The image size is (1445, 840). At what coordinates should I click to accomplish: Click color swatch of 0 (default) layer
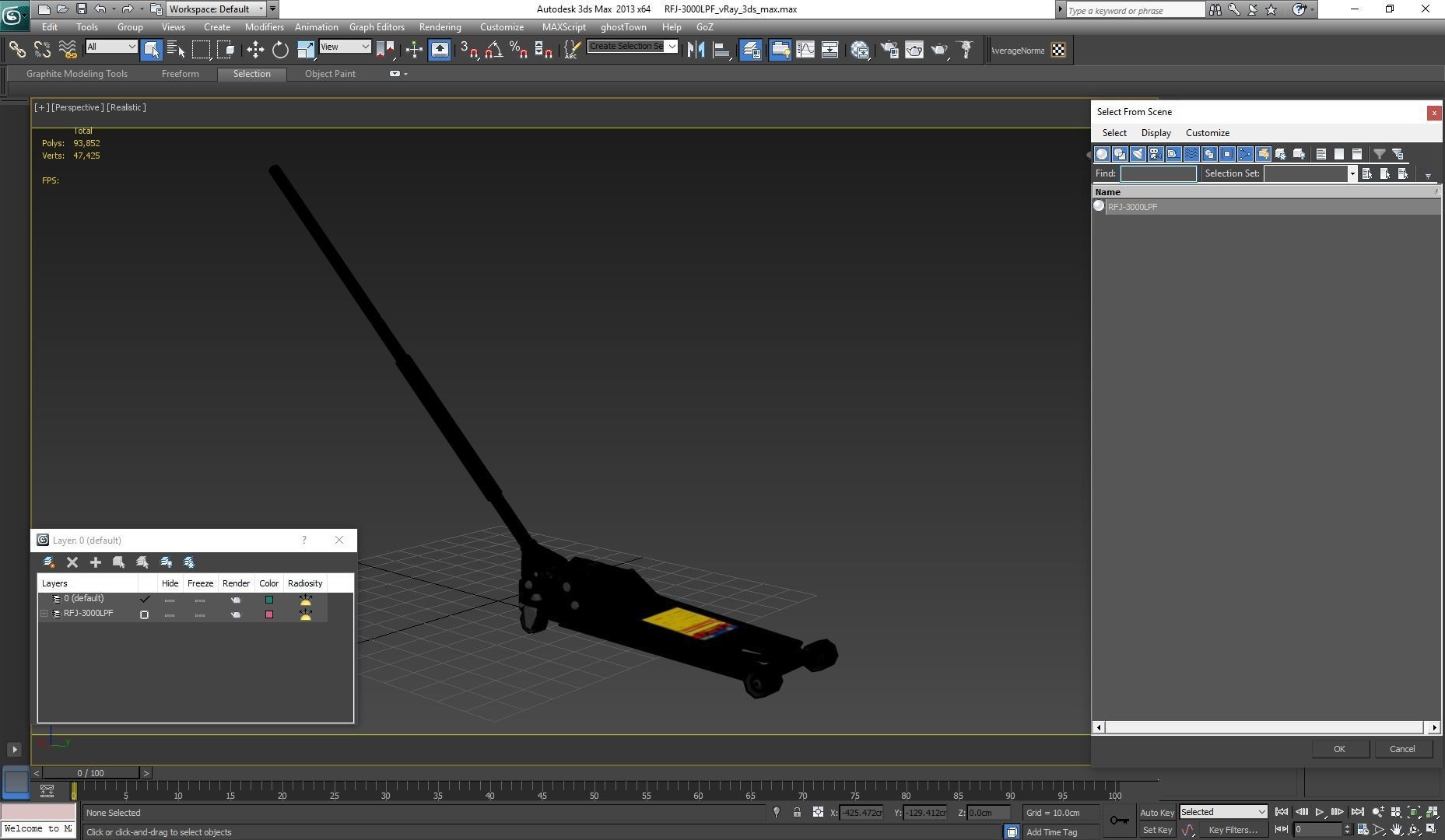269,600
